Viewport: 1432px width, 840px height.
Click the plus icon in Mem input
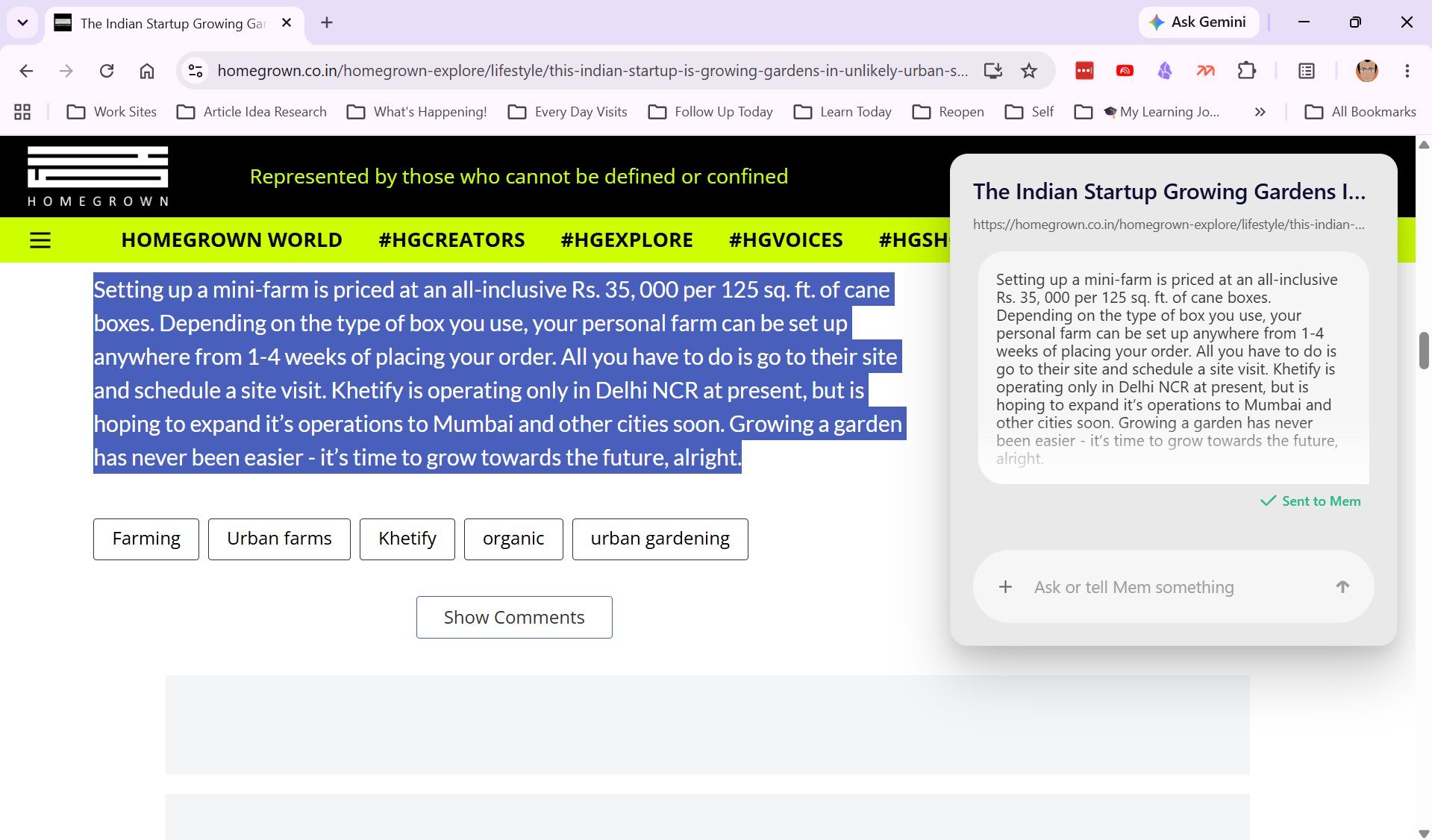click(1006, 587)
